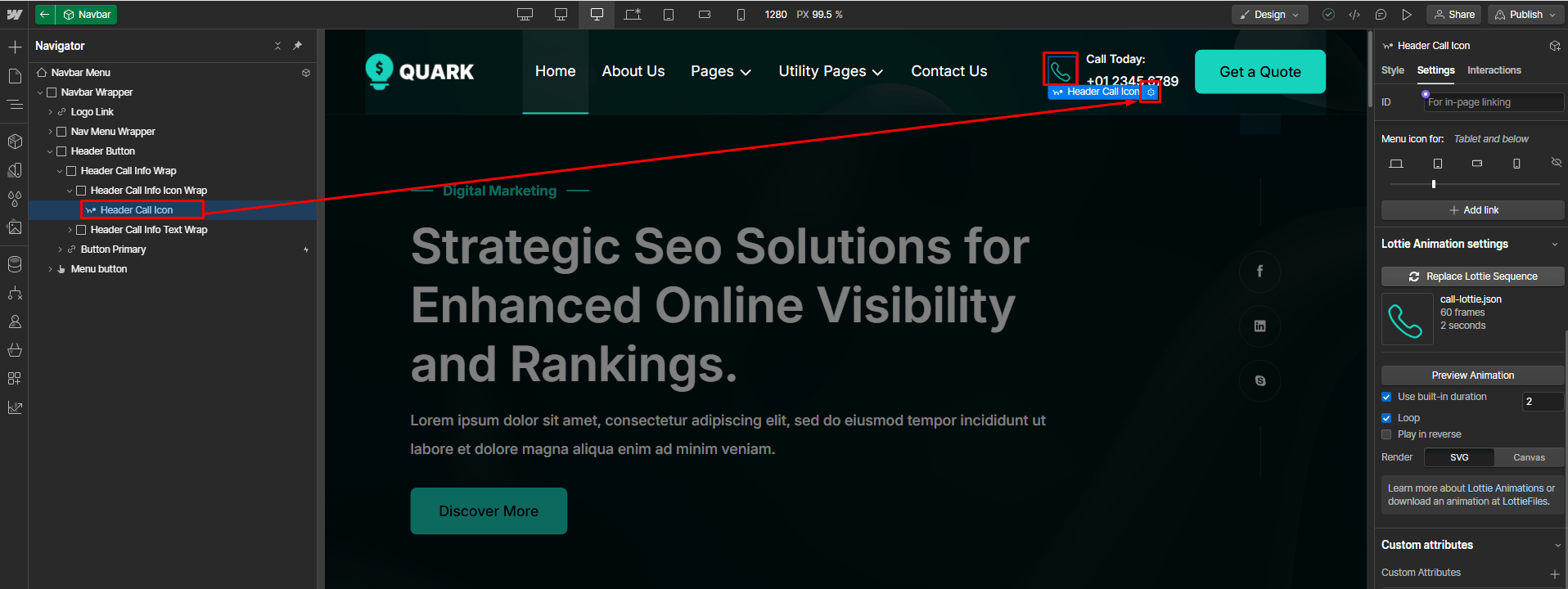Open the Pages panel icon
Image resolution: width=1568 pixels, height=589 pixels.
[15, 76]
